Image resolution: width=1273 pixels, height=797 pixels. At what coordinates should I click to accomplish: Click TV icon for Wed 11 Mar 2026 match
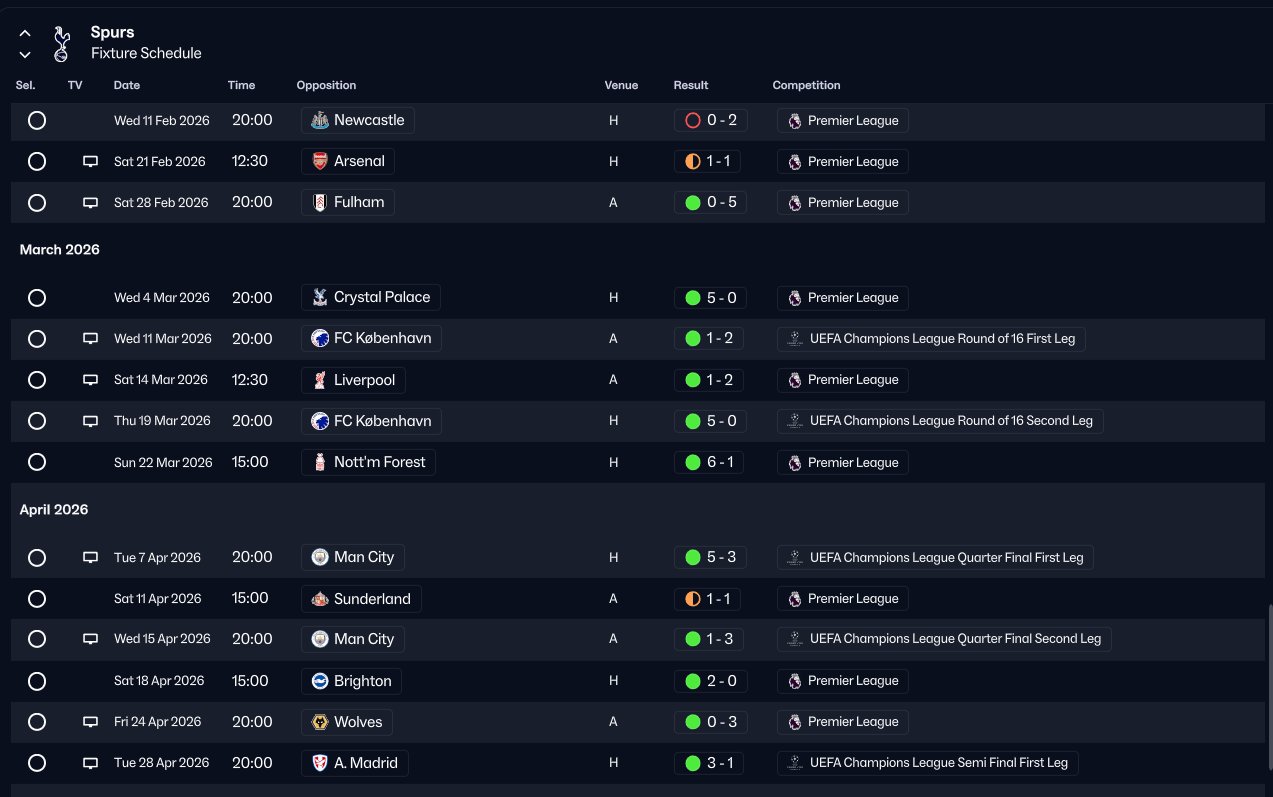pyautogui.click(x=90, y=339)
